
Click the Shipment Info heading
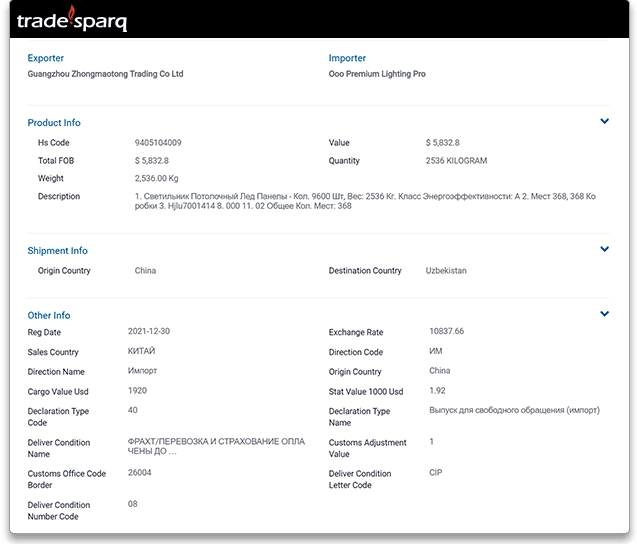(x=57, y=251)
